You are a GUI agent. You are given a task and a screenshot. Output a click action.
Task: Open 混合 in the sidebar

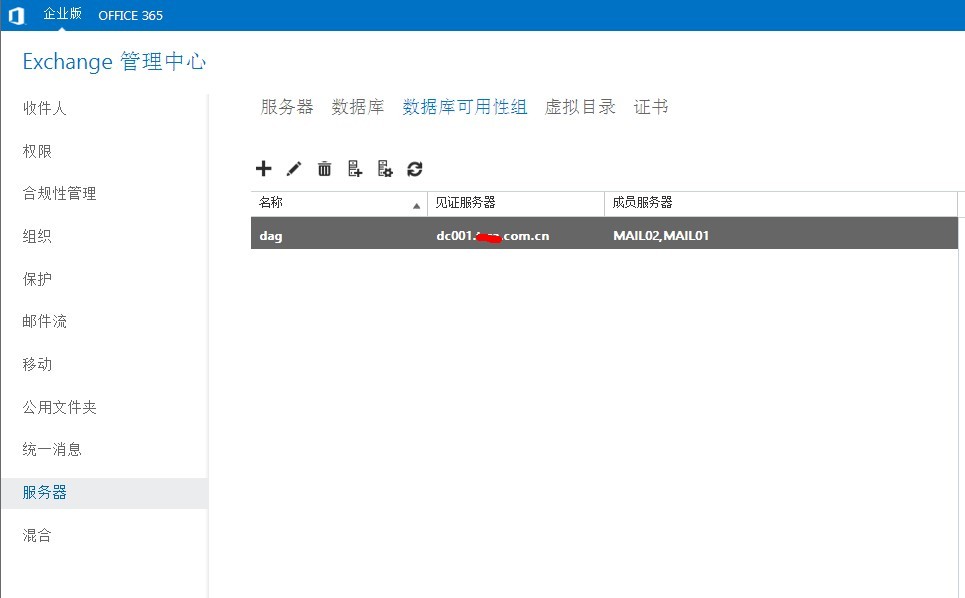37,535
